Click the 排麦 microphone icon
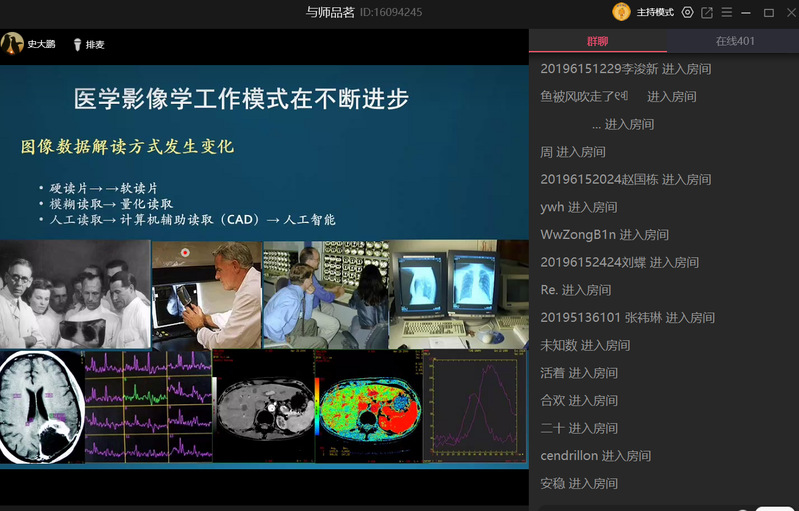The height and width of the screenshot is (511, 799). (77, 44)
